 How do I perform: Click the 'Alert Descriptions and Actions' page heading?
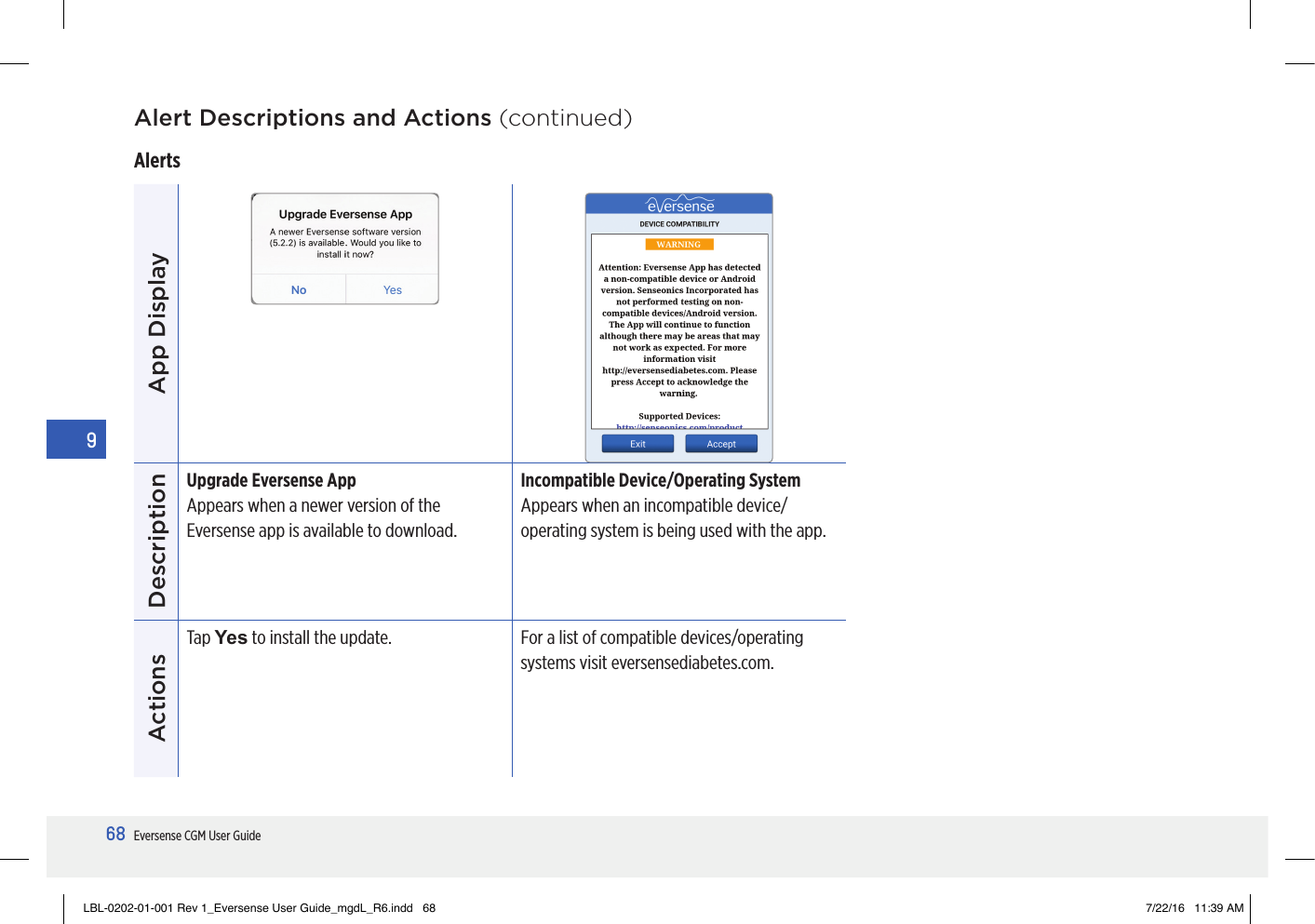pos(313,118)
